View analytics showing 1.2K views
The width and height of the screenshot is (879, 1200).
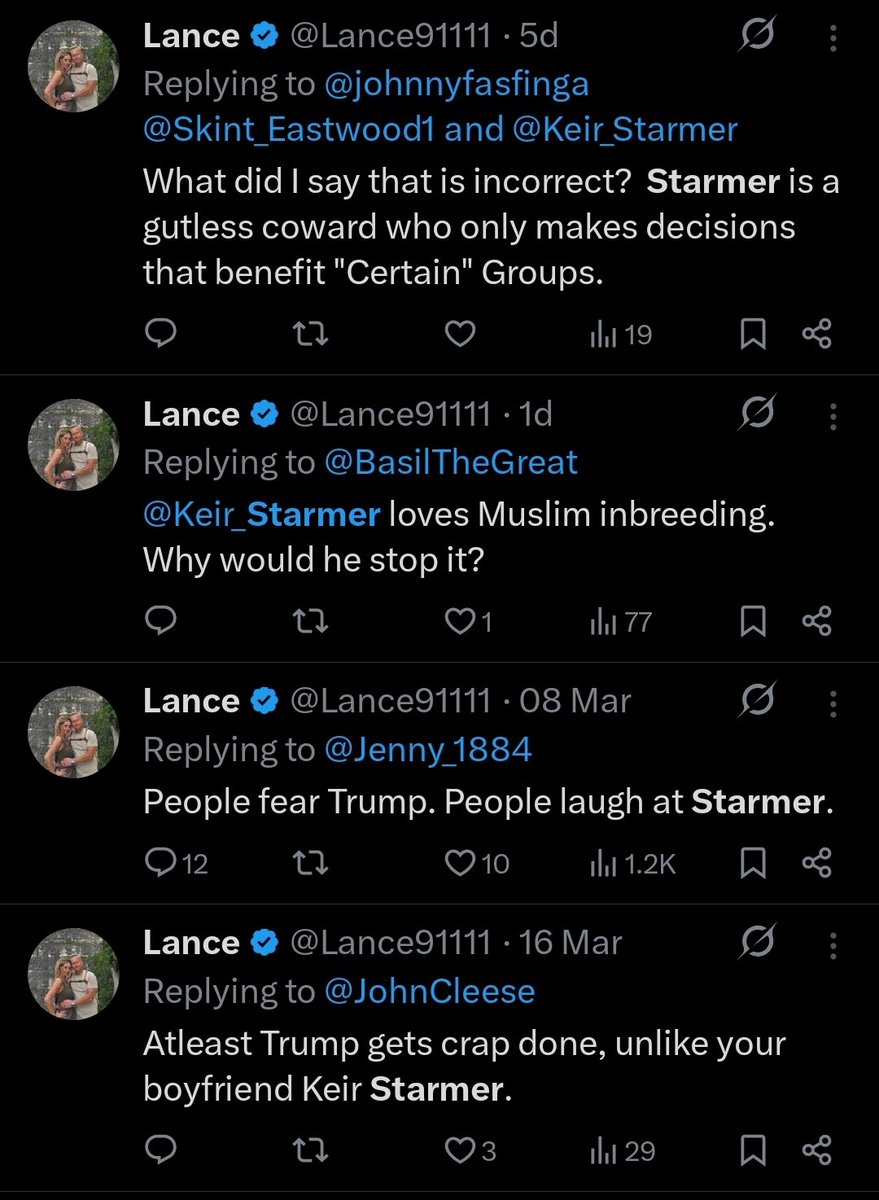(x=633, y=863)
